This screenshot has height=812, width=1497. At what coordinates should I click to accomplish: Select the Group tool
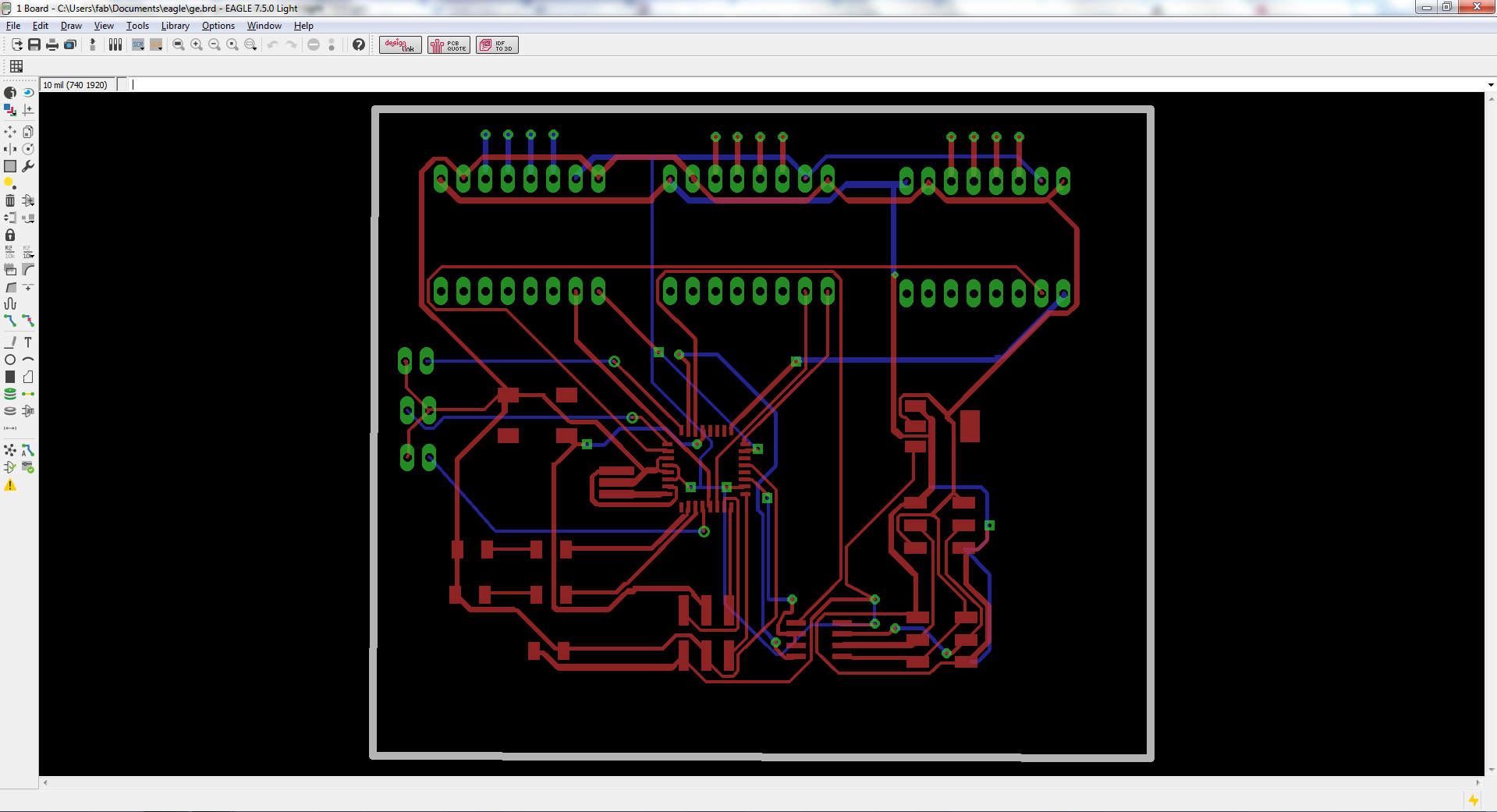pyautogui.click(x=10, y=166)
